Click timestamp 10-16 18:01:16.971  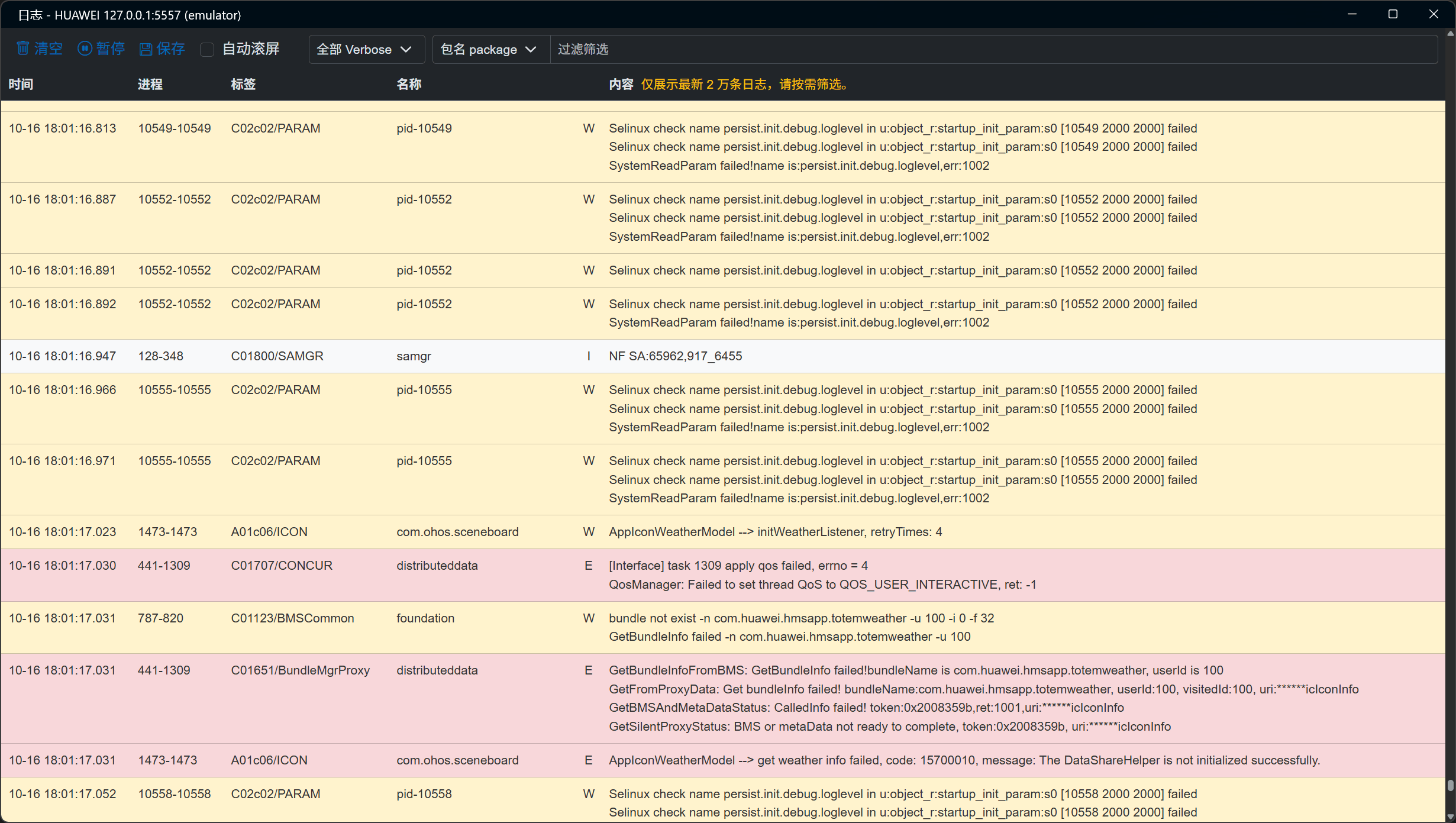tap(62, 461)
